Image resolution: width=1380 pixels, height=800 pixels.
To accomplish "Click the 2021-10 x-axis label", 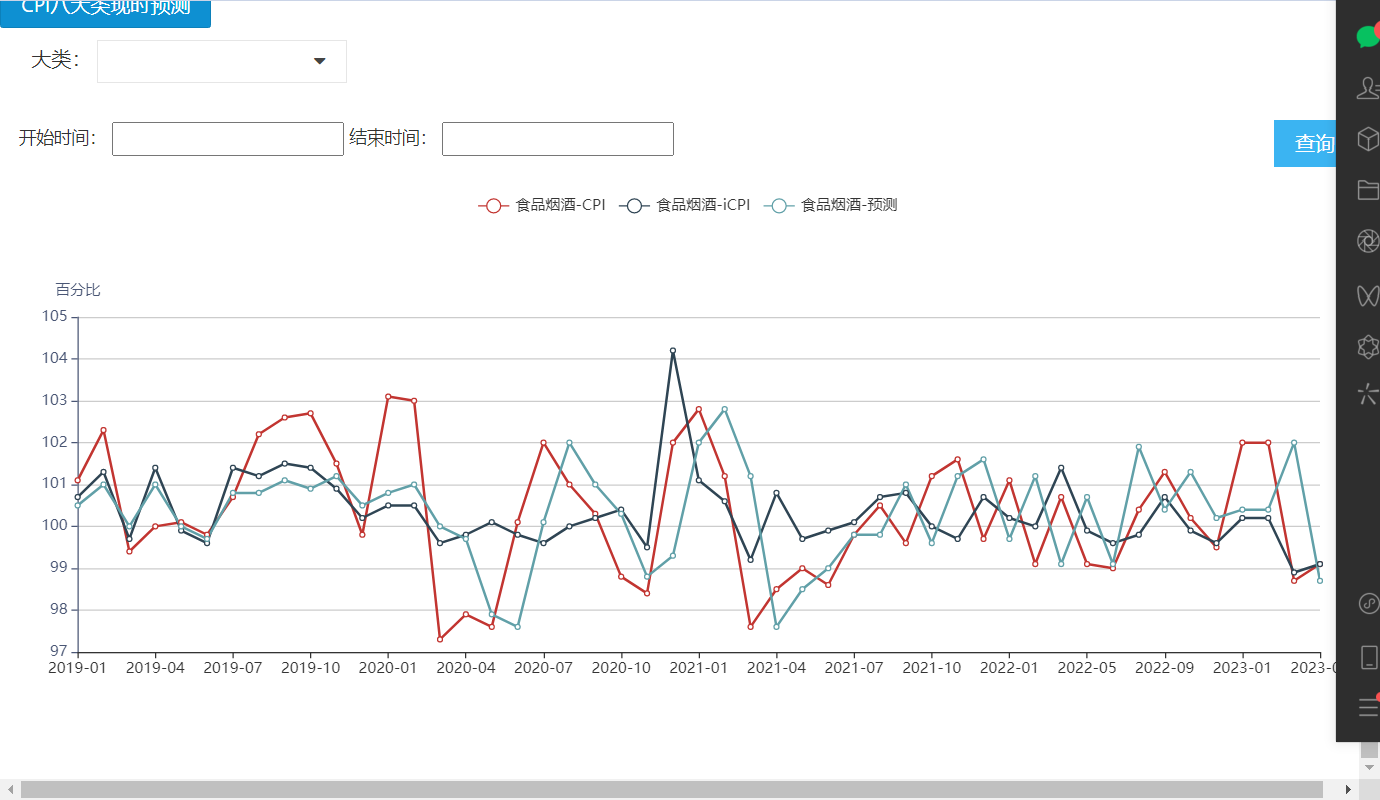I will 932,667.
